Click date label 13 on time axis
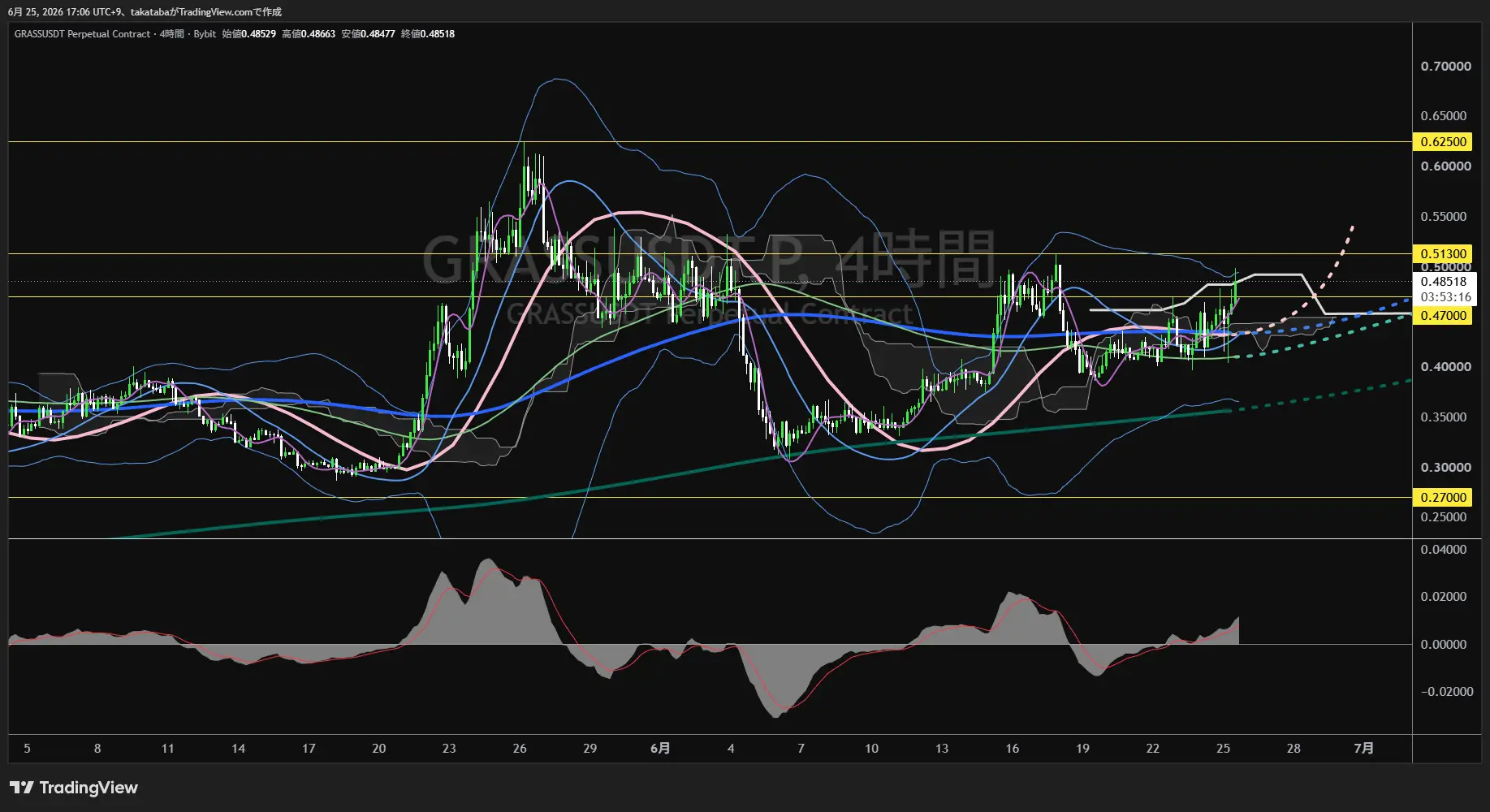This screenshot has height=812, width=1490. [942, 749]
